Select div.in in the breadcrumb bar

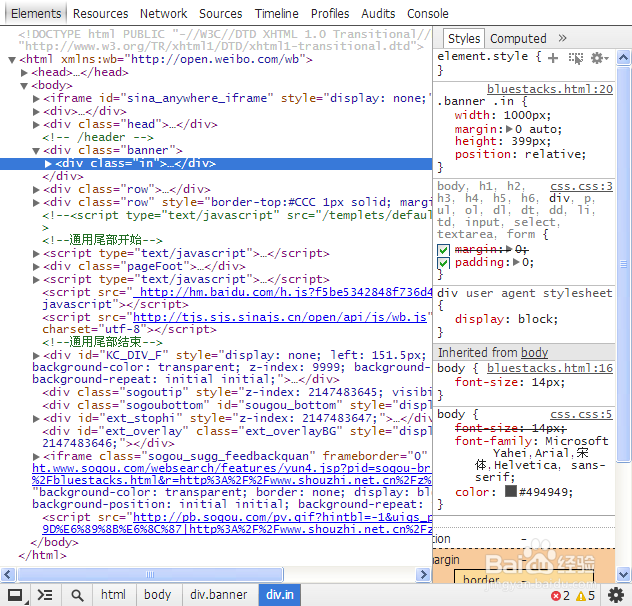point(280,595)
